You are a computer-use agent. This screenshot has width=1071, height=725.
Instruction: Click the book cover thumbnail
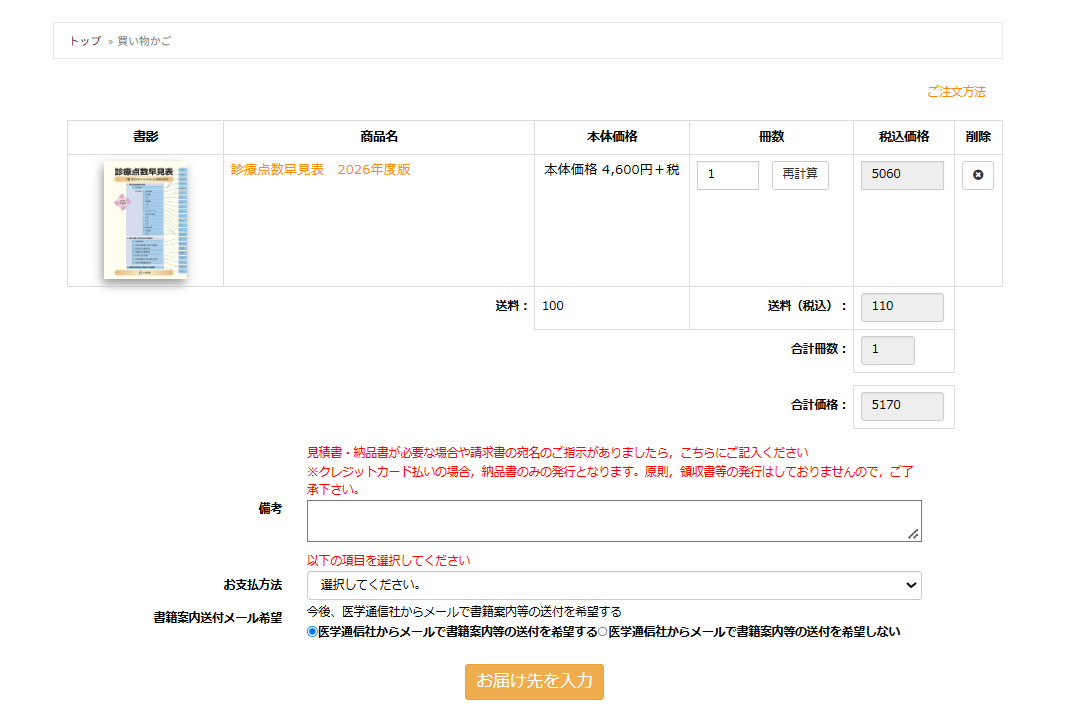click(x=145, y=220)
